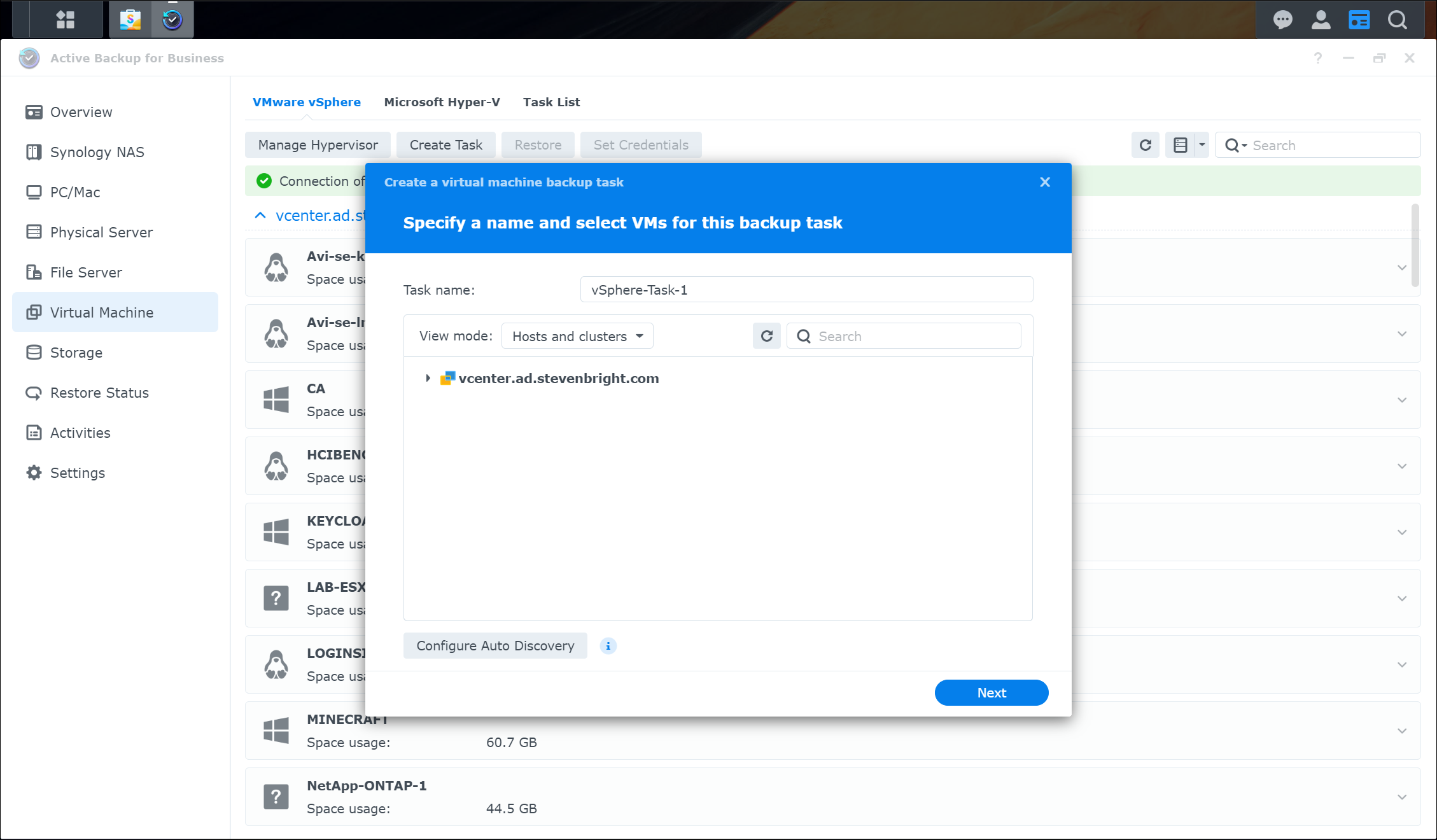Screen dimensions: 1437x840
Task: Close the backup task dialog
Action: (x=1044, y=182)
